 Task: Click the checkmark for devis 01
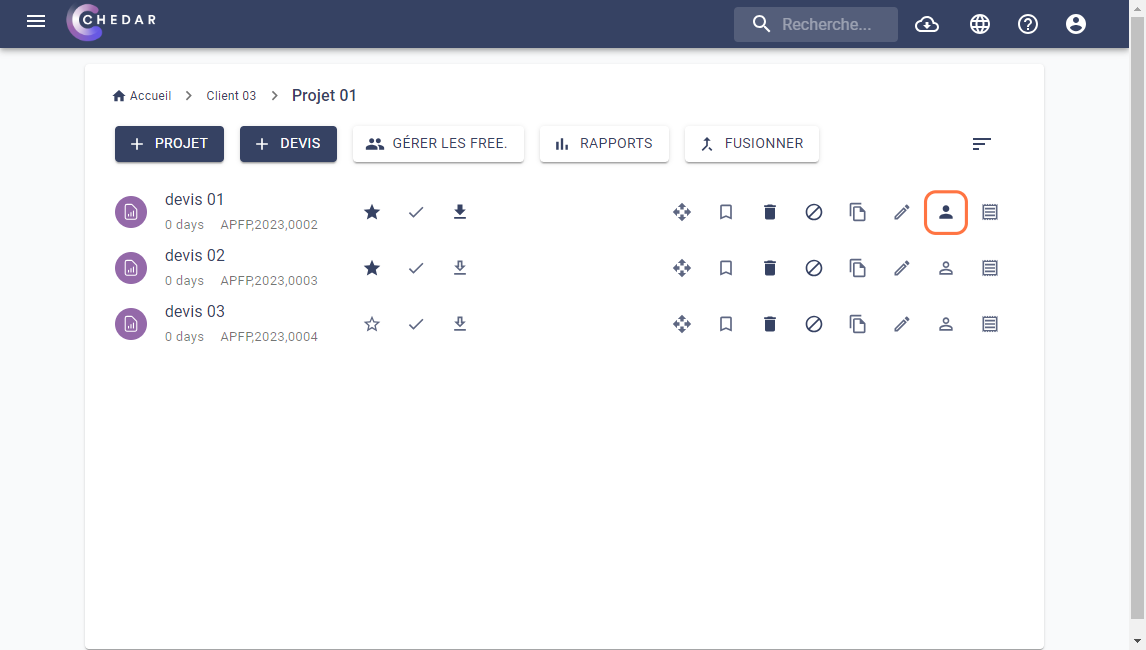point(416,212)
